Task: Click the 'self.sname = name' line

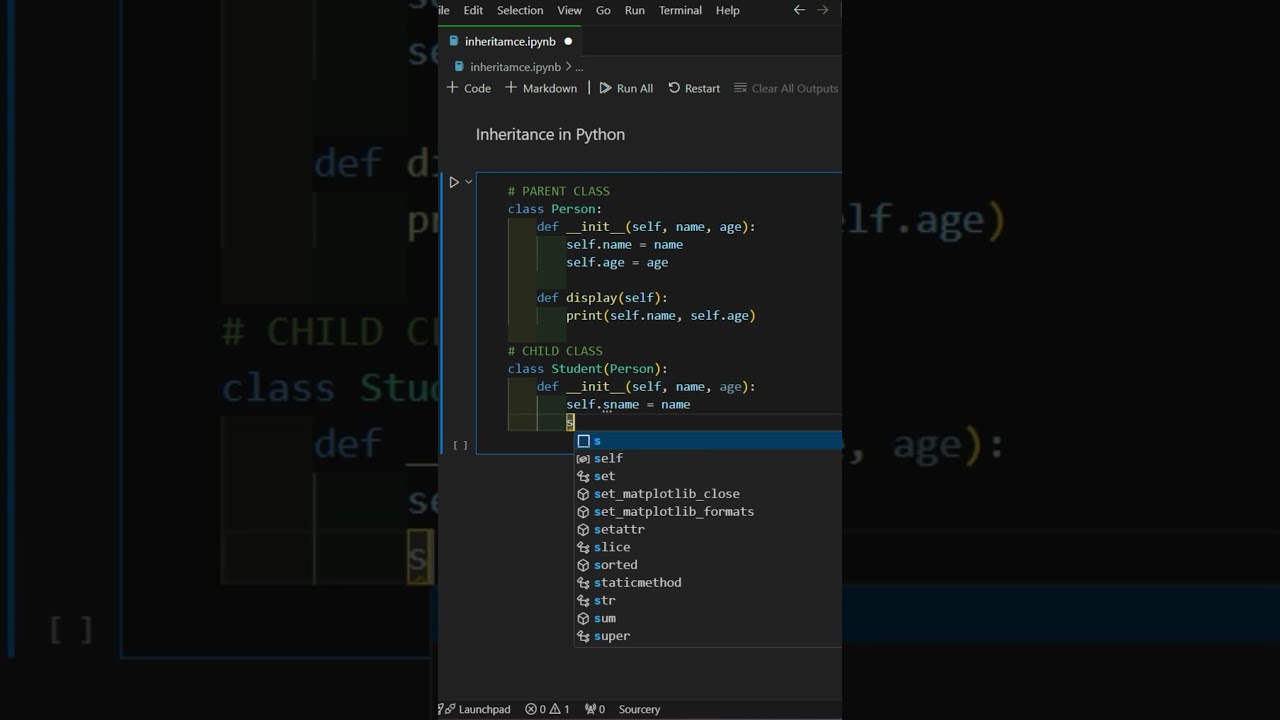Action: (628, 404)
